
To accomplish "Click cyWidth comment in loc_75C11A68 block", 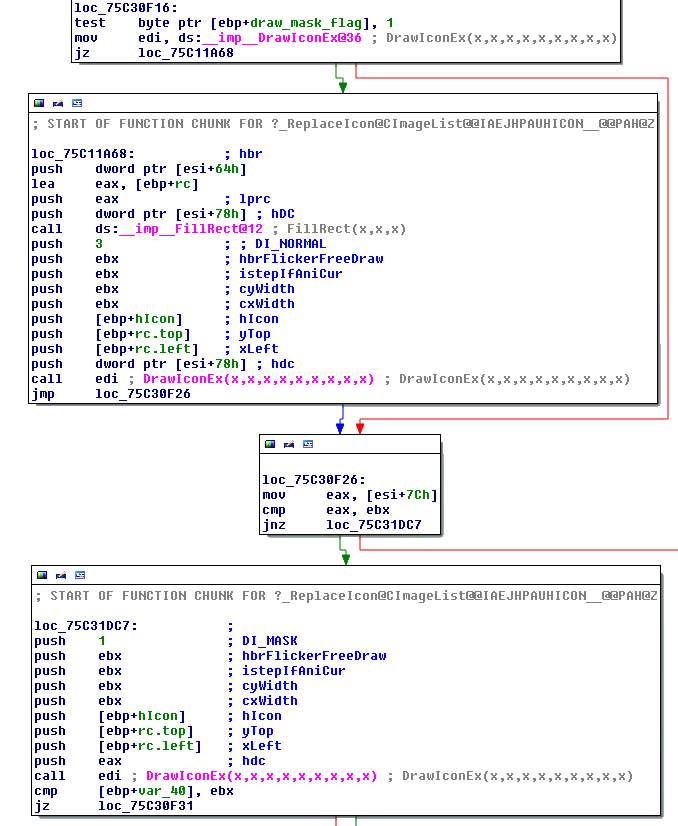I will 267,289.
